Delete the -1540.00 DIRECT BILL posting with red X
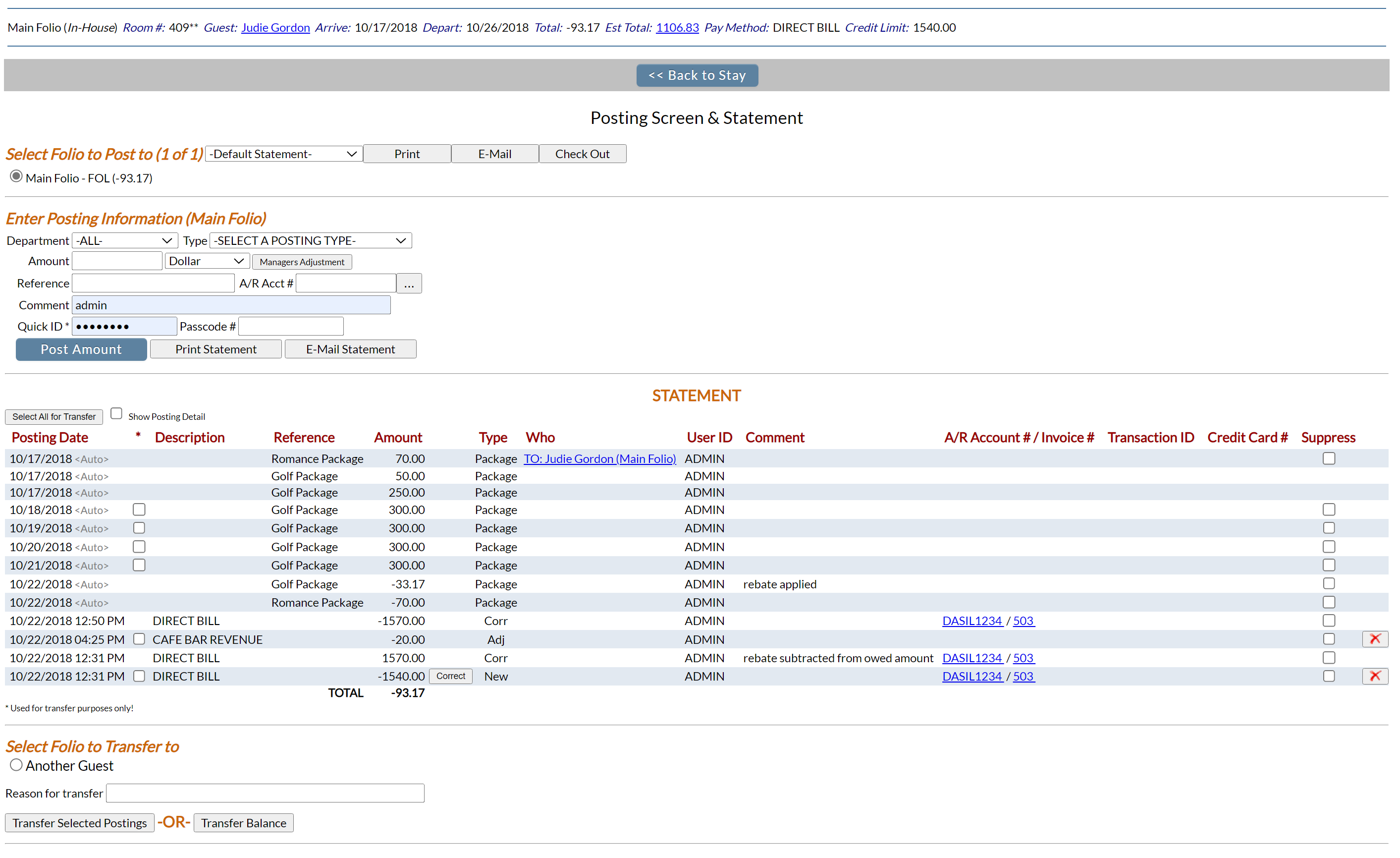1400x858 pixels. point(1374,676)
